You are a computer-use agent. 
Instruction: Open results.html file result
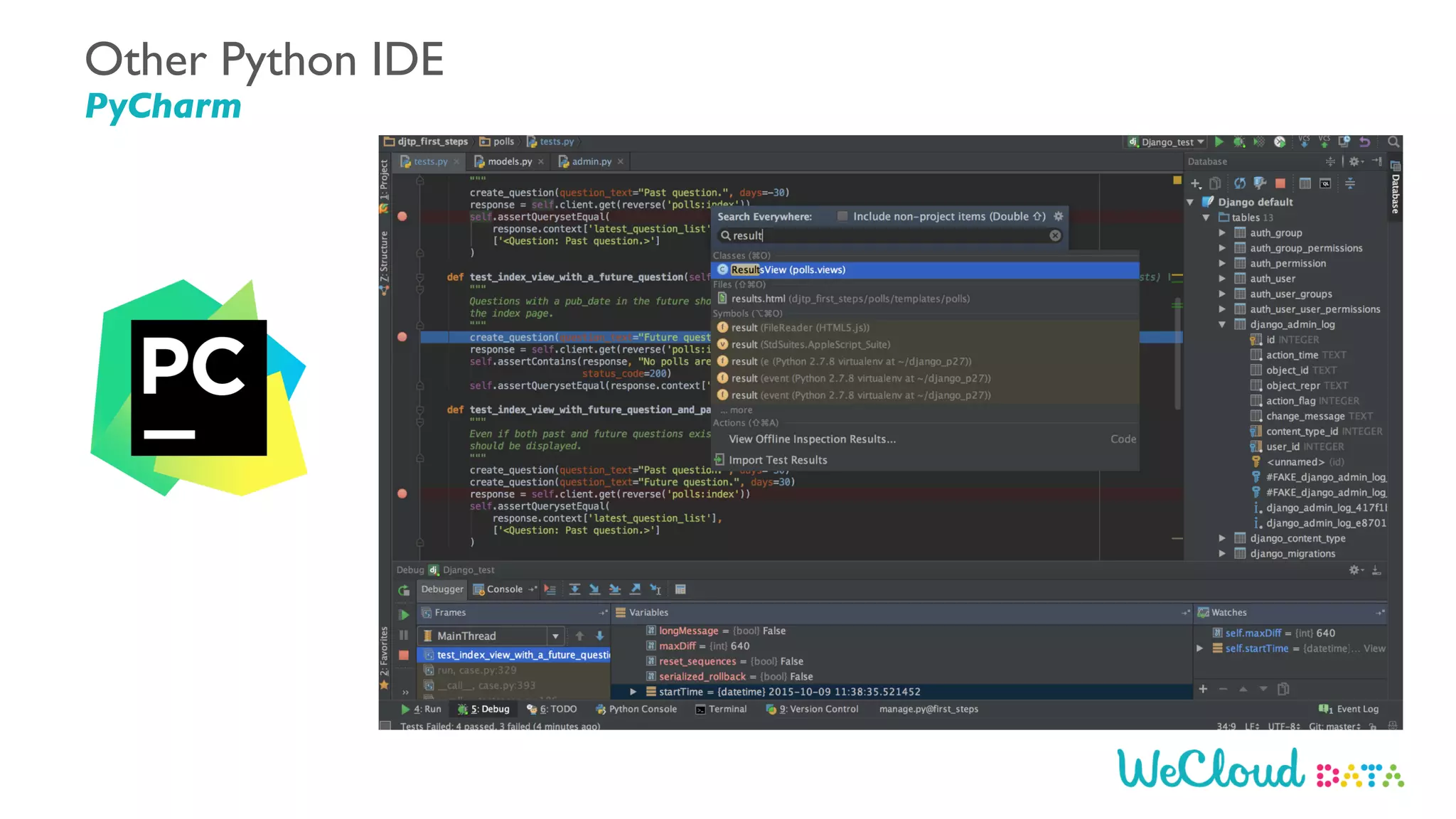click(x=925, y=299)
